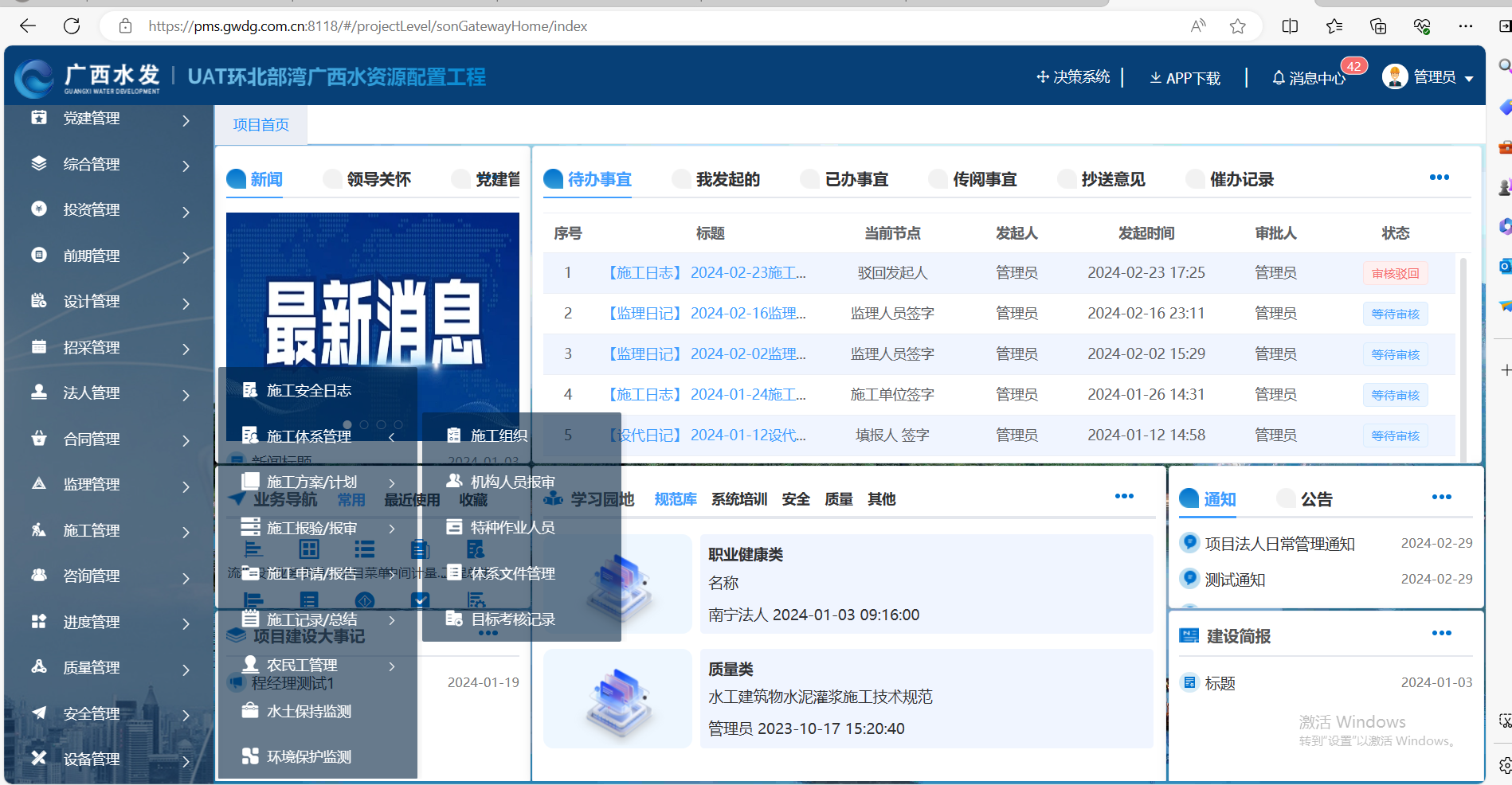The image size is (1512, 785).
Task: Click the 前期管理 sidebar icon
Action: point(38,255)
